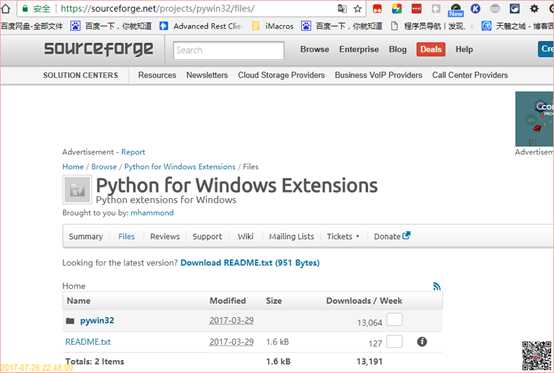Click the browser home icon
554x373 pixels.
(5, 8)
